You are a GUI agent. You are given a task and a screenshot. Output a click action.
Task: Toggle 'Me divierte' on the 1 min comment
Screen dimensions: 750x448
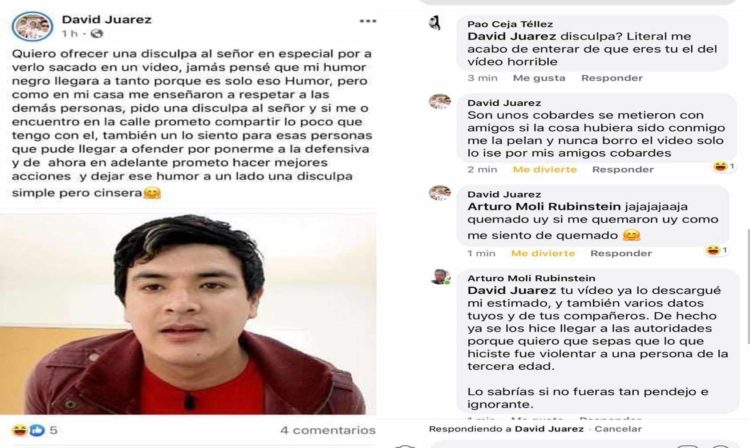(x=543, y=253)
